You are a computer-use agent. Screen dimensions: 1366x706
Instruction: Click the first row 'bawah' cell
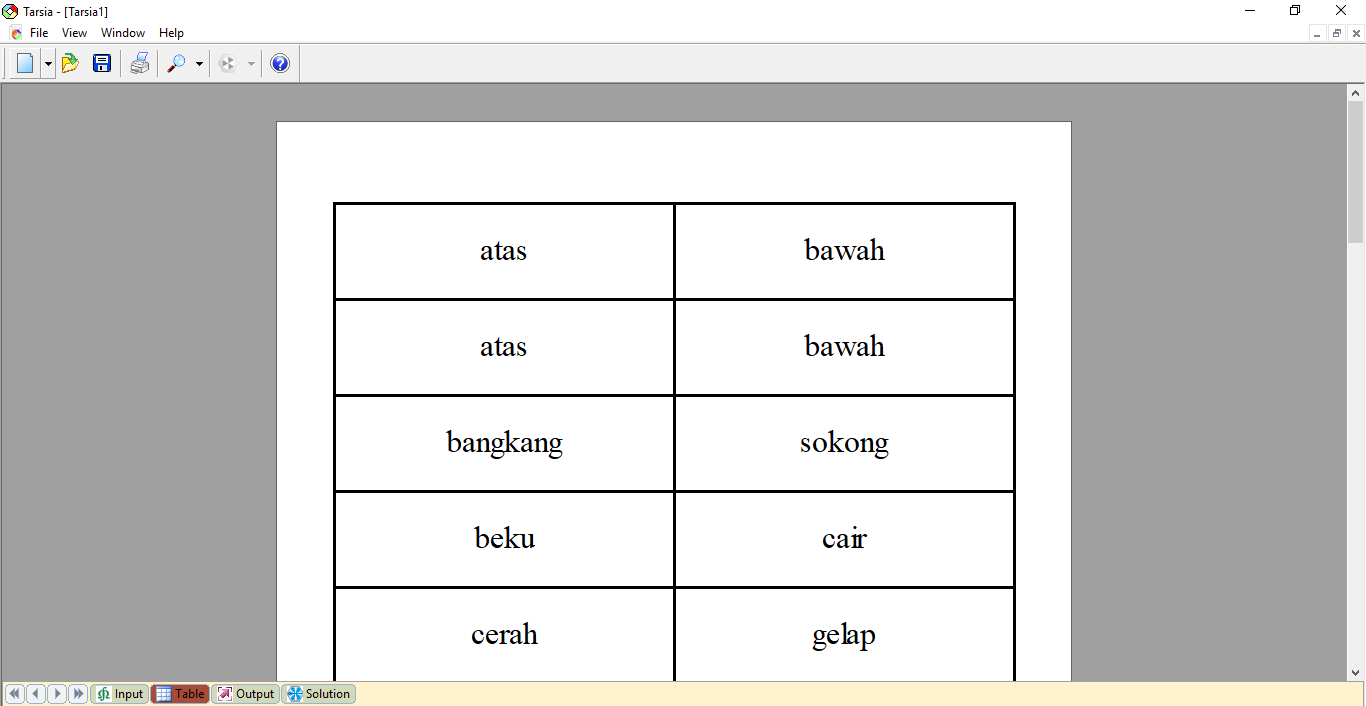click(x=845, y=251)
